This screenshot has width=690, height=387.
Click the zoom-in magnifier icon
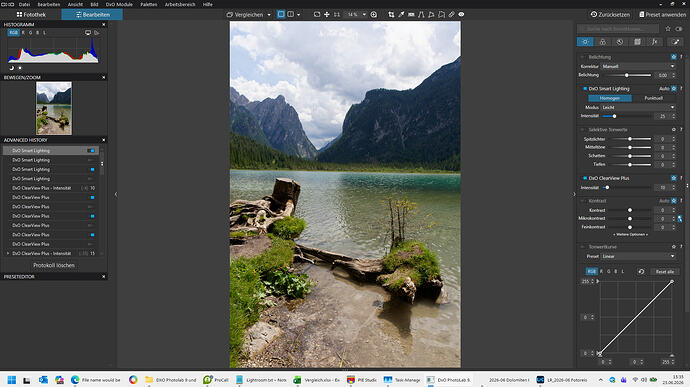pos(374,15)
